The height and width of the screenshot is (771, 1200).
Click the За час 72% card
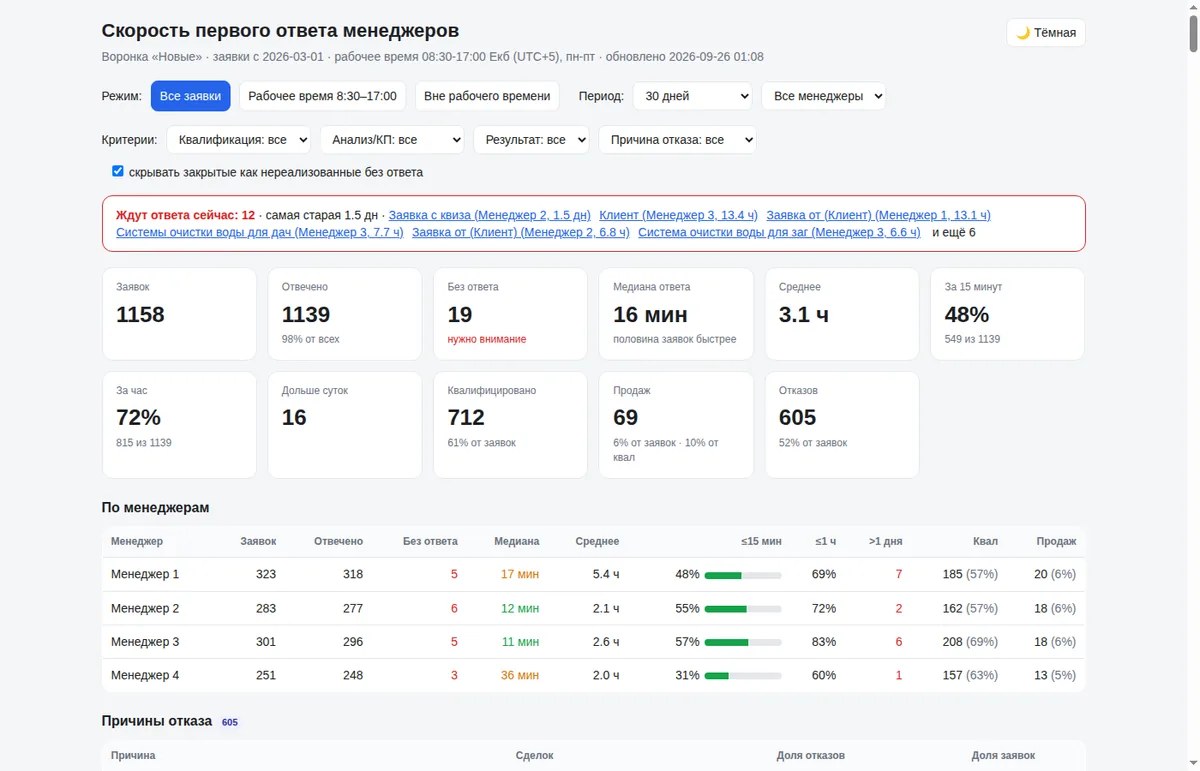(x=179, y=425)
